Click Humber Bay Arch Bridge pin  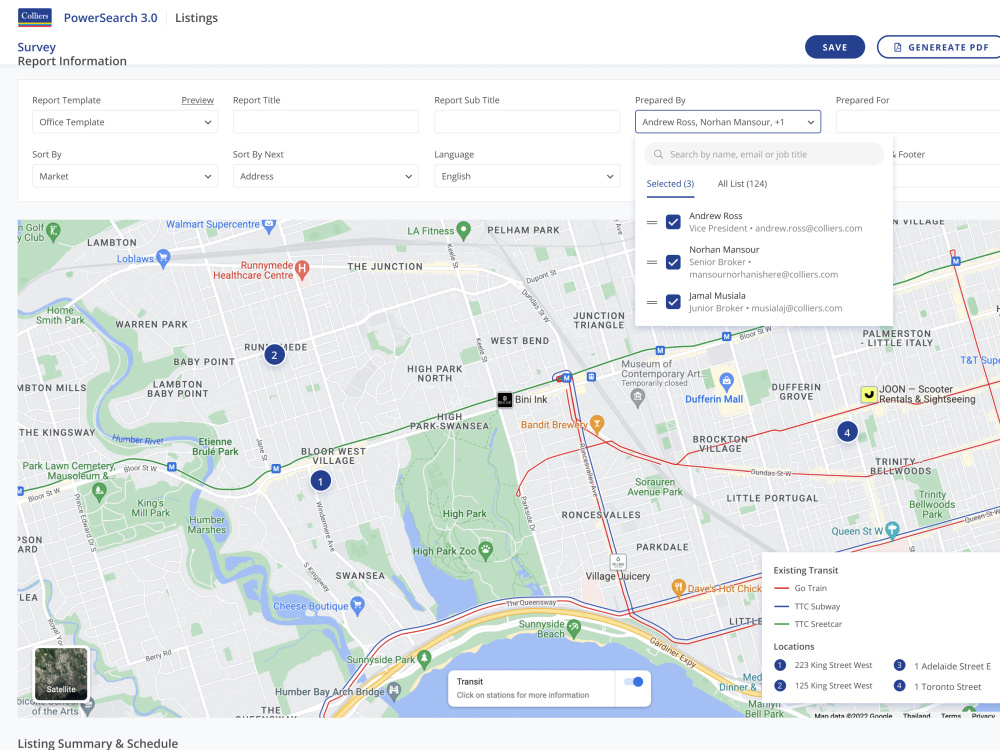tap(394, 690)
